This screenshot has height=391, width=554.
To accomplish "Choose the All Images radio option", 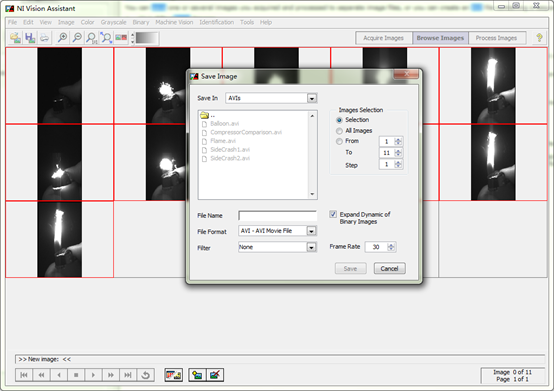I will click(339, 131).
